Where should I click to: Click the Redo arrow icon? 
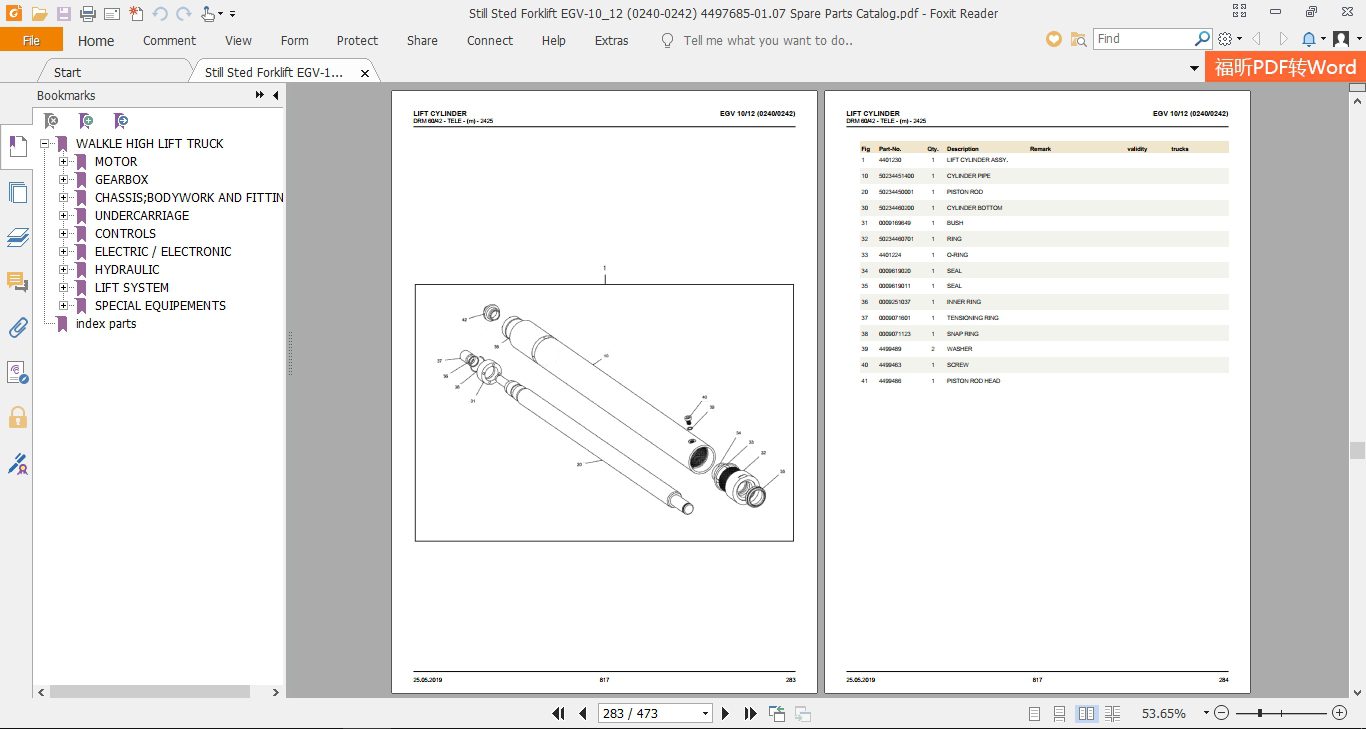pyautogui.click(x=183, y=14)
